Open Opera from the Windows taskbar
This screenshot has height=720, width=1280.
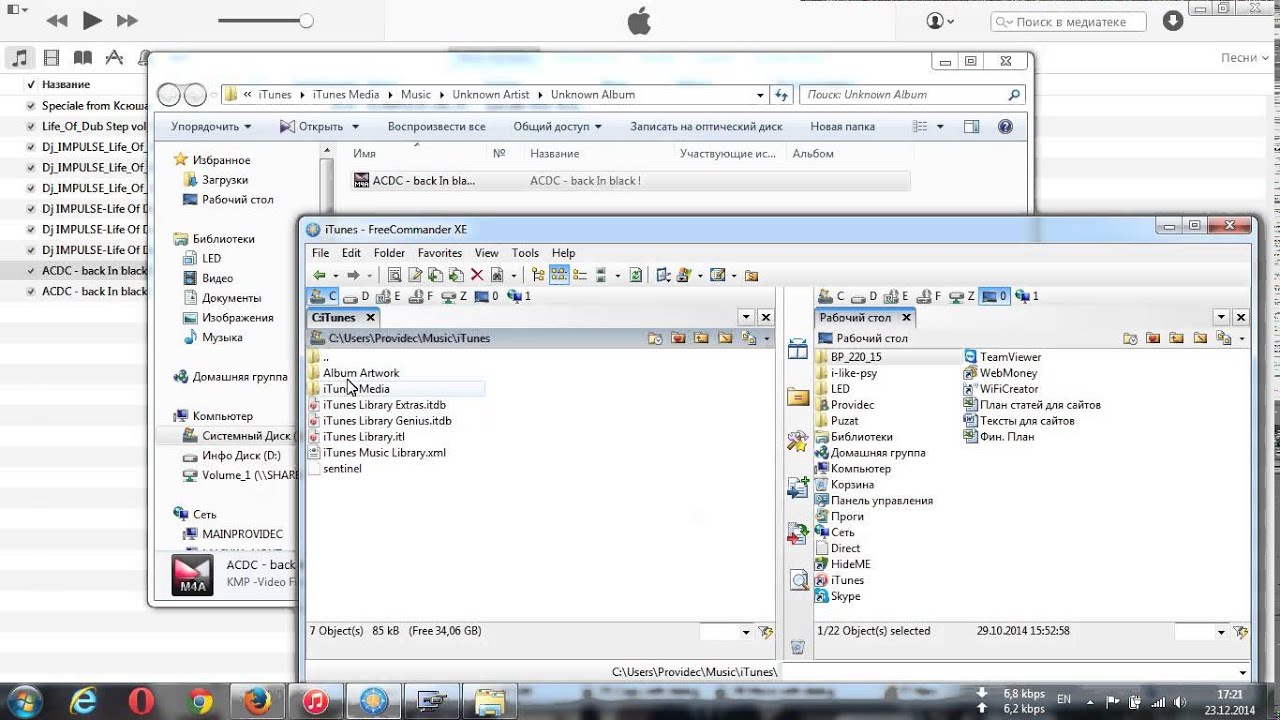141,701
